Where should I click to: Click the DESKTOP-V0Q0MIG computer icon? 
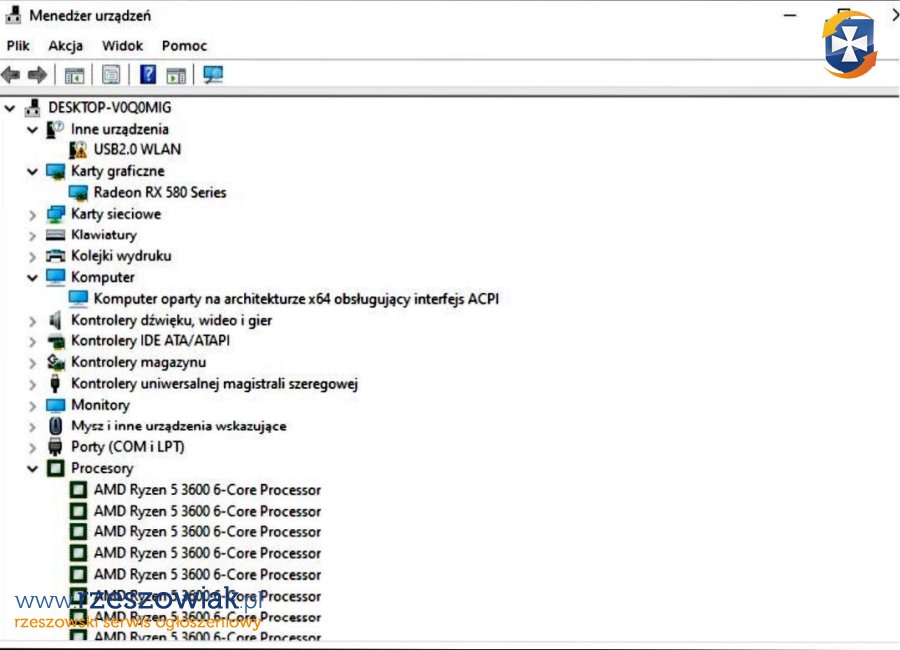coord(33,107)
